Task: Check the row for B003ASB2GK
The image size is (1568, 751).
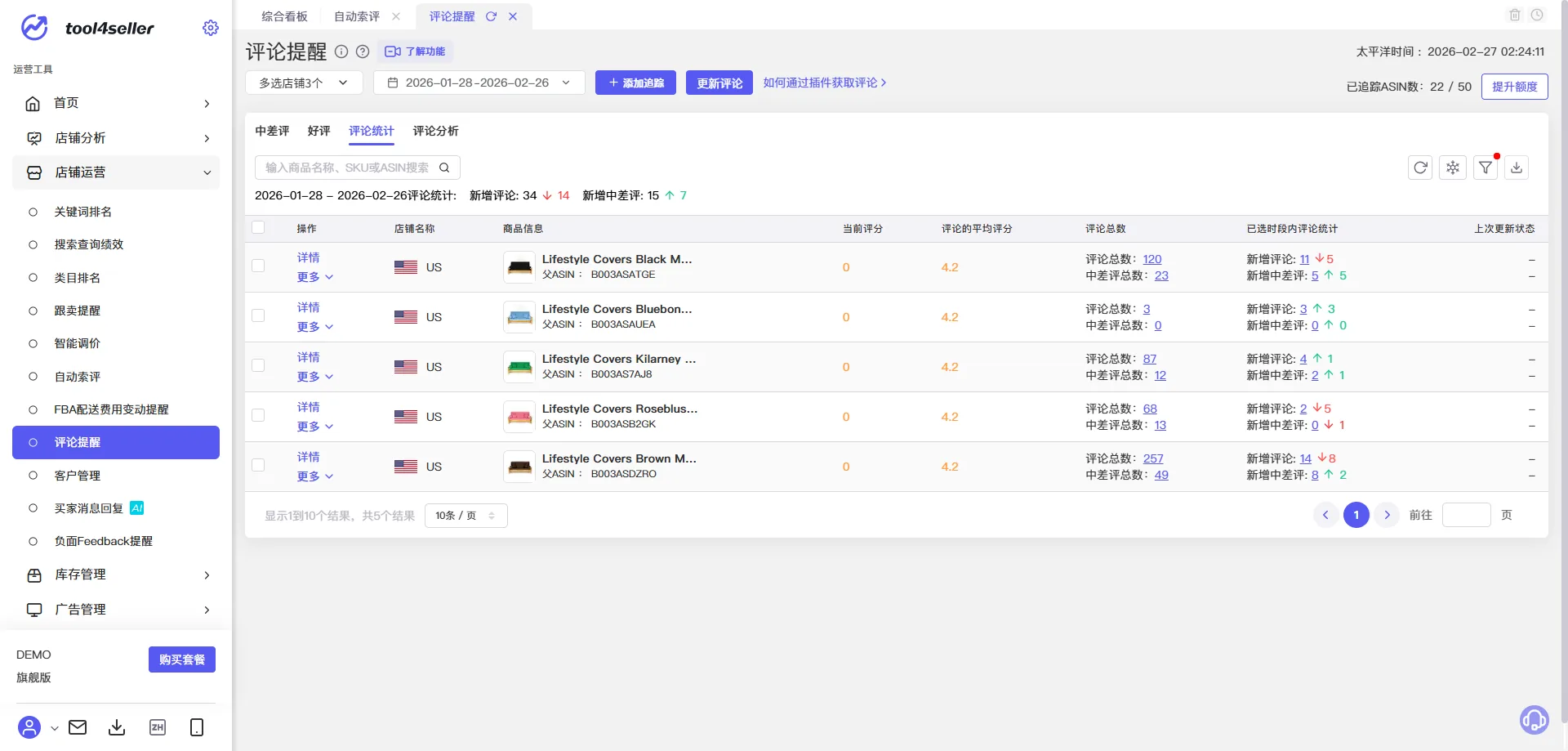Action: (x=258, y=416)
